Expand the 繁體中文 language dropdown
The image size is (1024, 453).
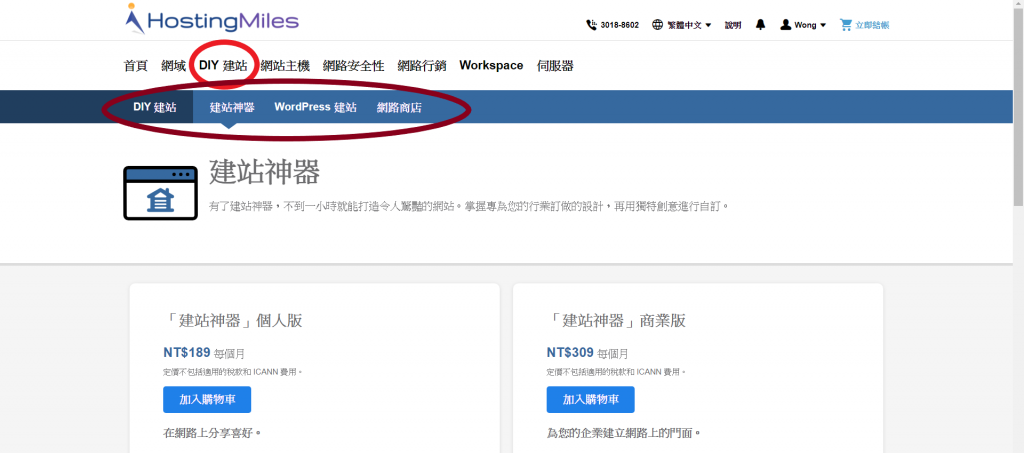click(690, 25)
